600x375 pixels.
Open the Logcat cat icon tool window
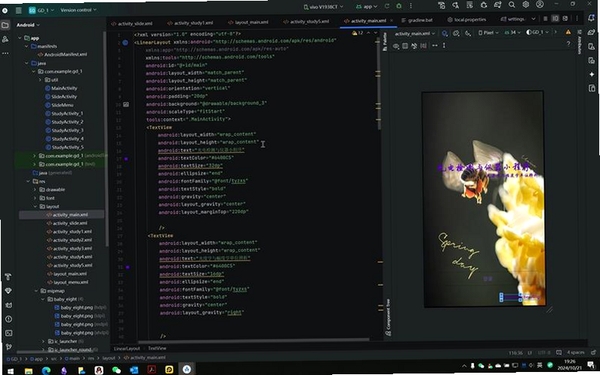coord(8,305)
